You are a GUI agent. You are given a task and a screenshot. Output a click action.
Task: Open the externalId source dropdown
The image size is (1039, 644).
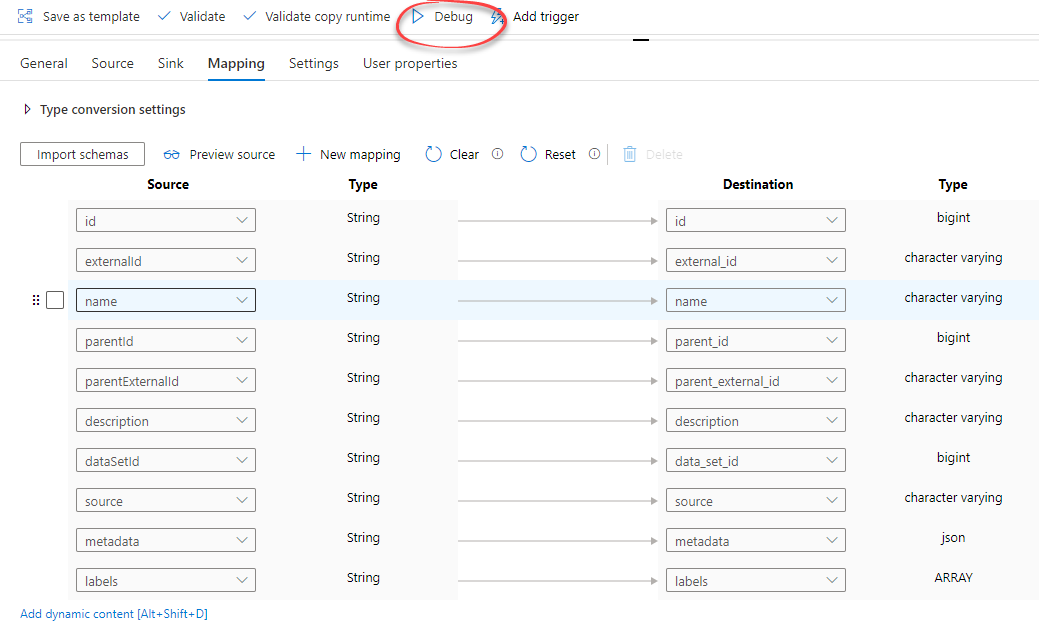pyautogui.click(x=166, y=260)
